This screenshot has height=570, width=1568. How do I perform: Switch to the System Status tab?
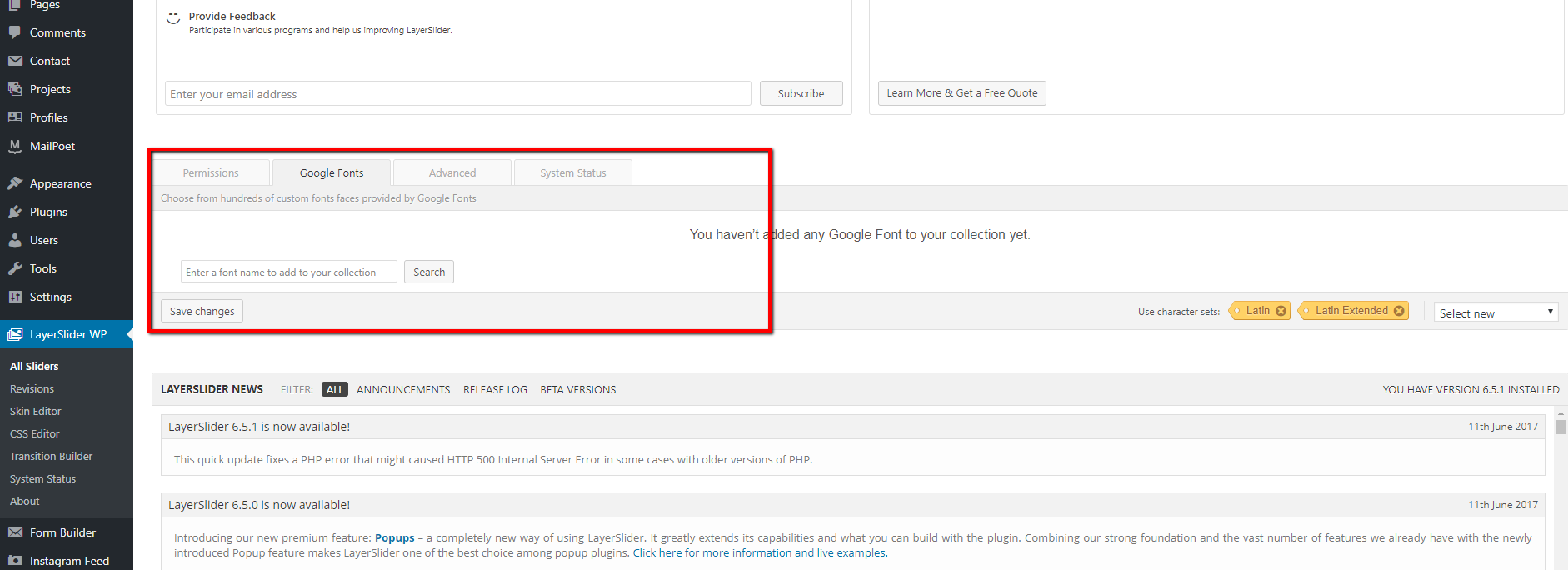(573, 172)
